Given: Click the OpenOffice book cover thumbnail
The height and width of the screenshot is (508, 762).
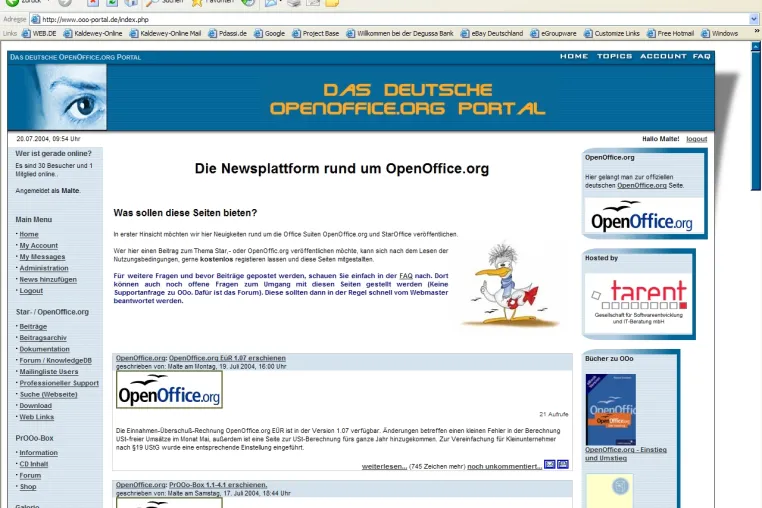Looking at the screenshot, I should pyautogui.click(x=610, y=409).
